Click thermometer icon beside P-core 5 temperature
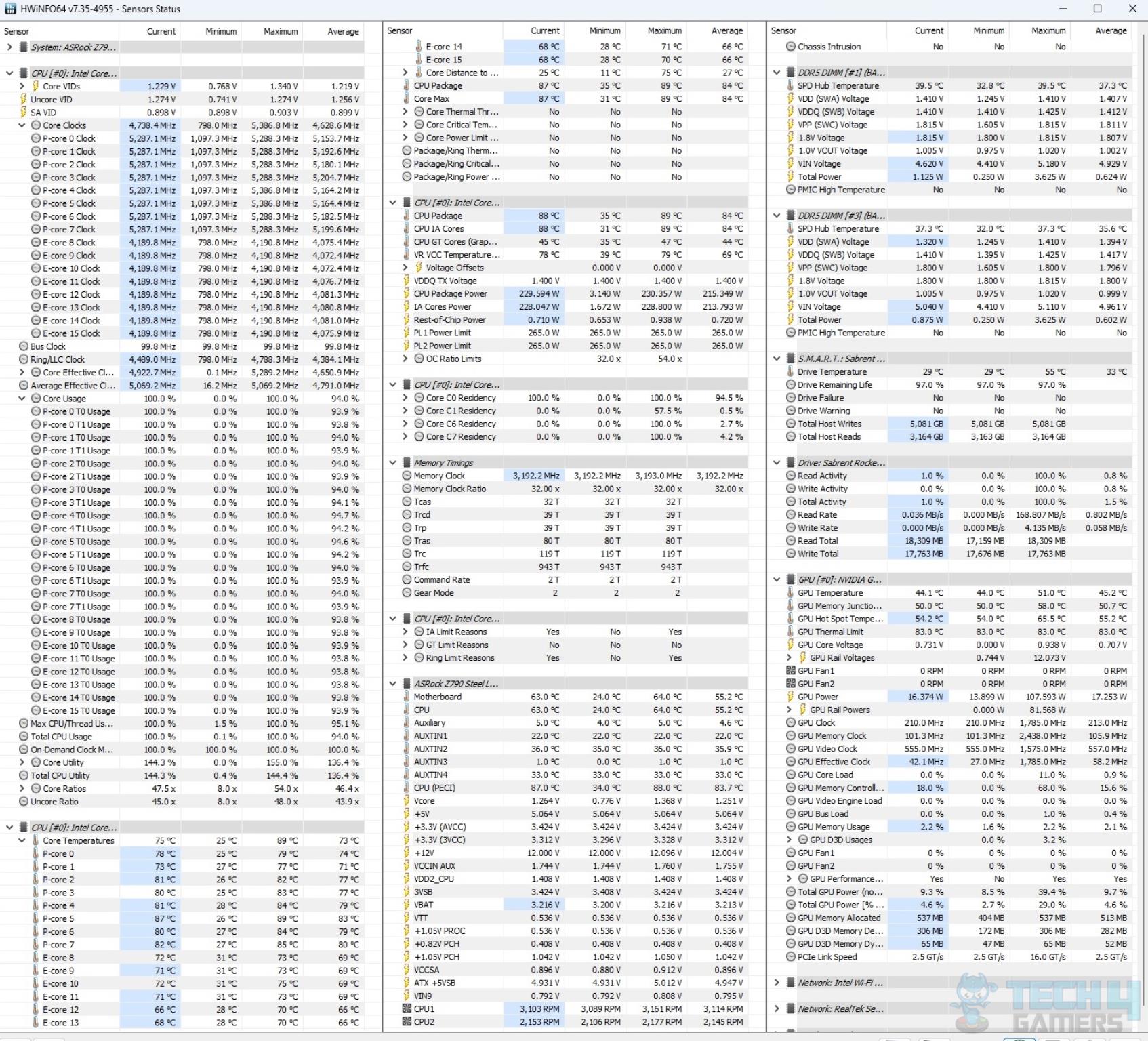 (36, 918)
